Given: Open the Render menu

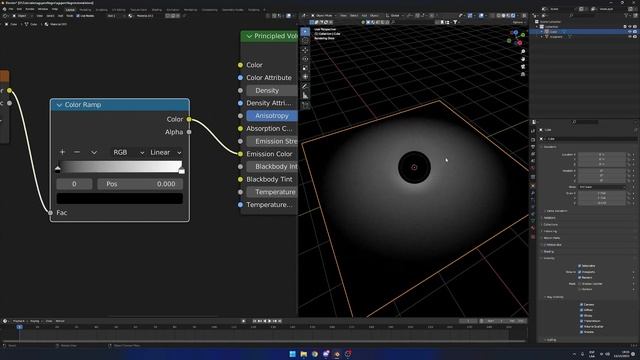Looking at the screenshot, I should coord(30,9).
